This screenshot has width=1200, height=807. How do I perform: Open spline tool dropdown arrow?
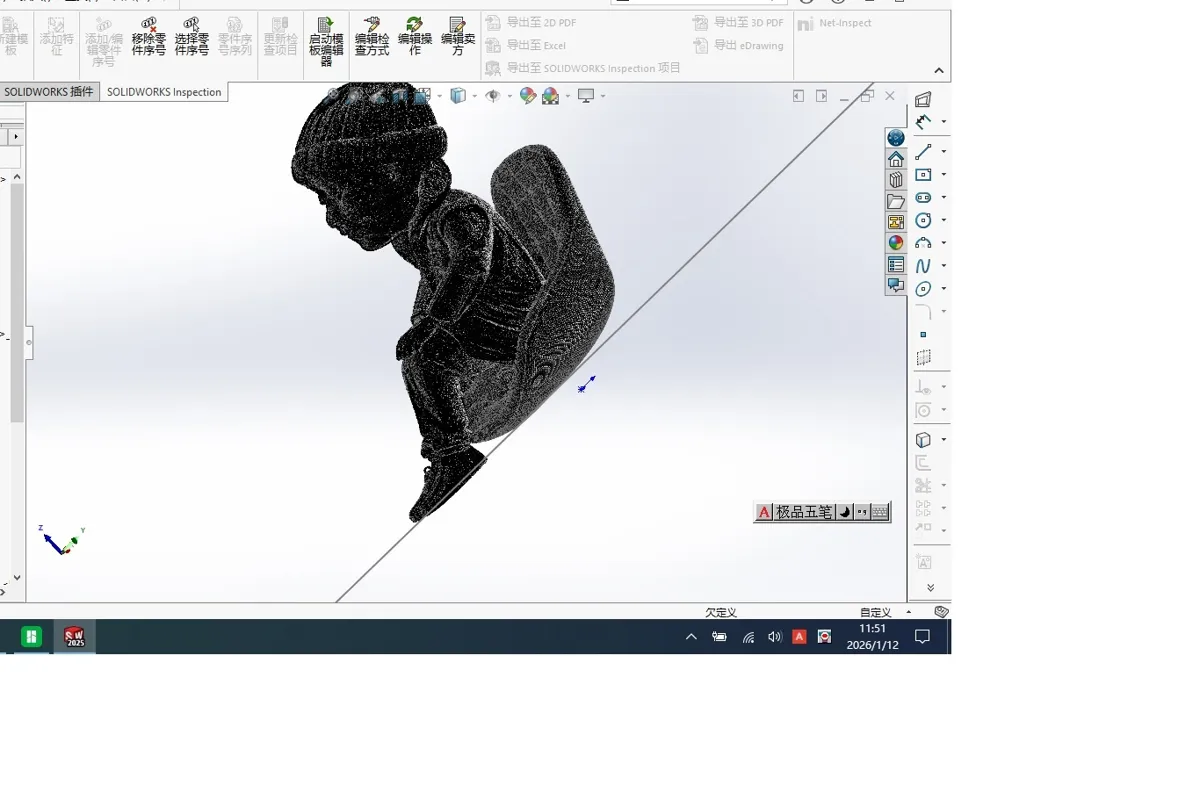click(944, 266)
